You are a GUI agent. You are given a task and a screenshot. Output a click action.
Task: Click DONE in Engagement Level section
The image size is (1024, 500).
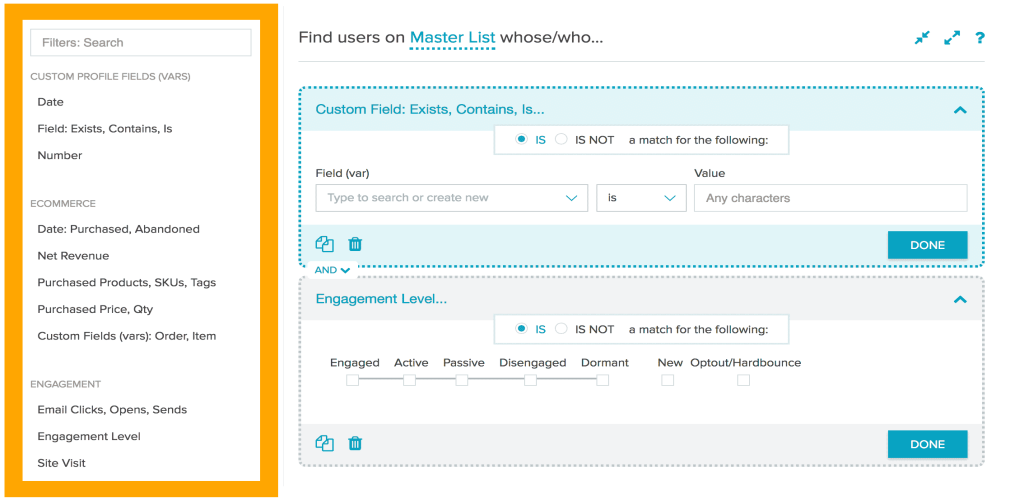(x=927, y=444)
